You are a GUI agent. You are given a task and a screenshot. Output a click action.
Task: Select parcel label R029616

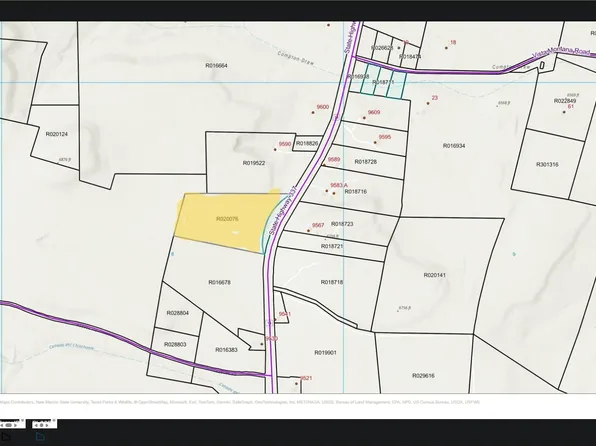tap(423, 376)
